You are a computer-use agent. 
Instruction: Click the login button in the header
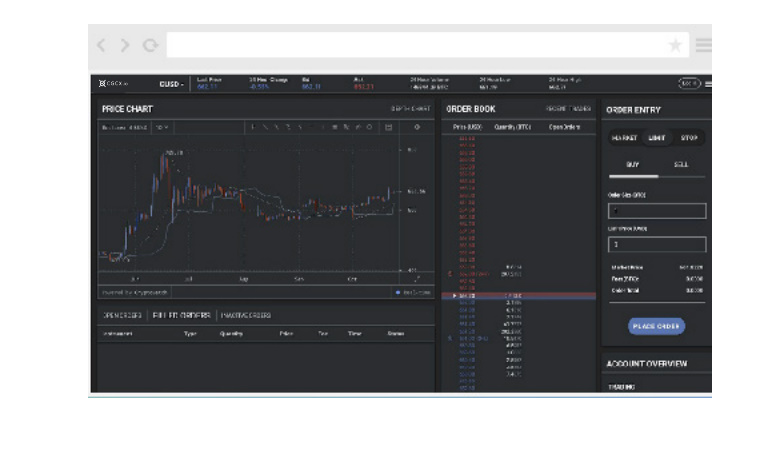pyautogui.click(x=690, y=83)
